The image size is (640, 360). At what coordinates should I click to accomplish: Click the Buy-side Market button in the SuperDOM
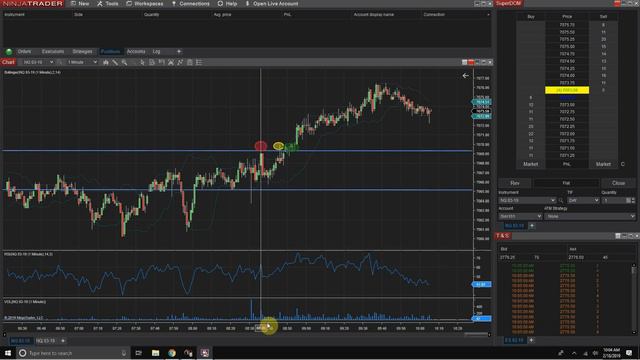pos(531,164)
